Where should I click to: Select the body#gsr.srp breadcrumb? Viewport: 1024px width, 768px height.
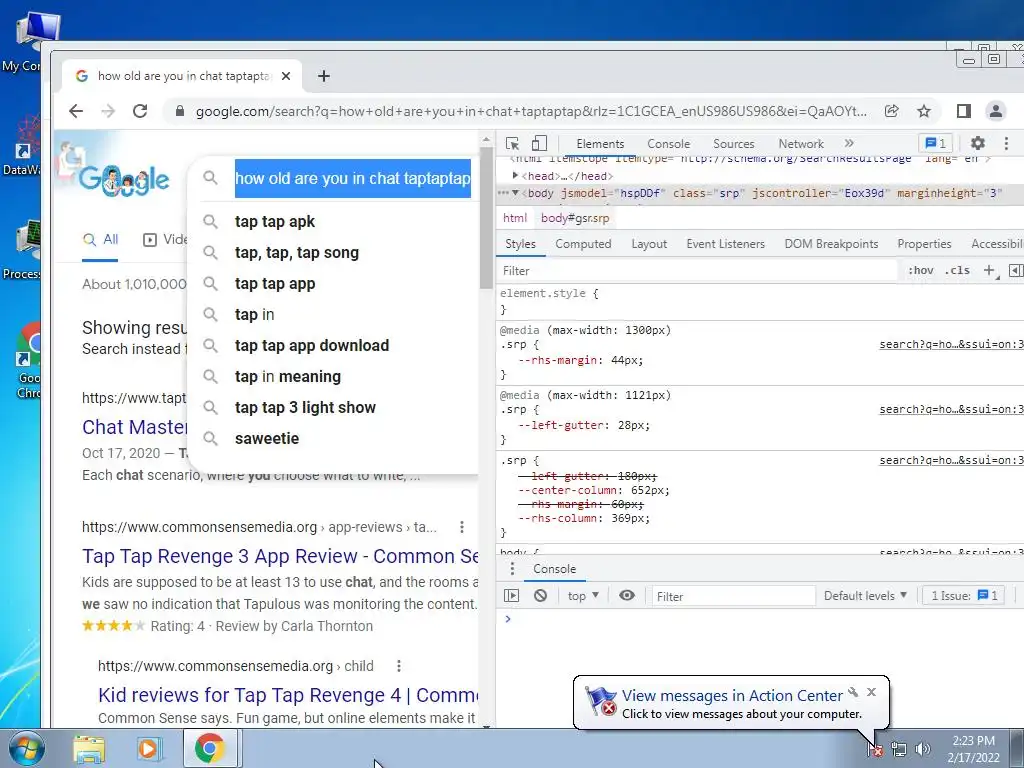[575, 218]
